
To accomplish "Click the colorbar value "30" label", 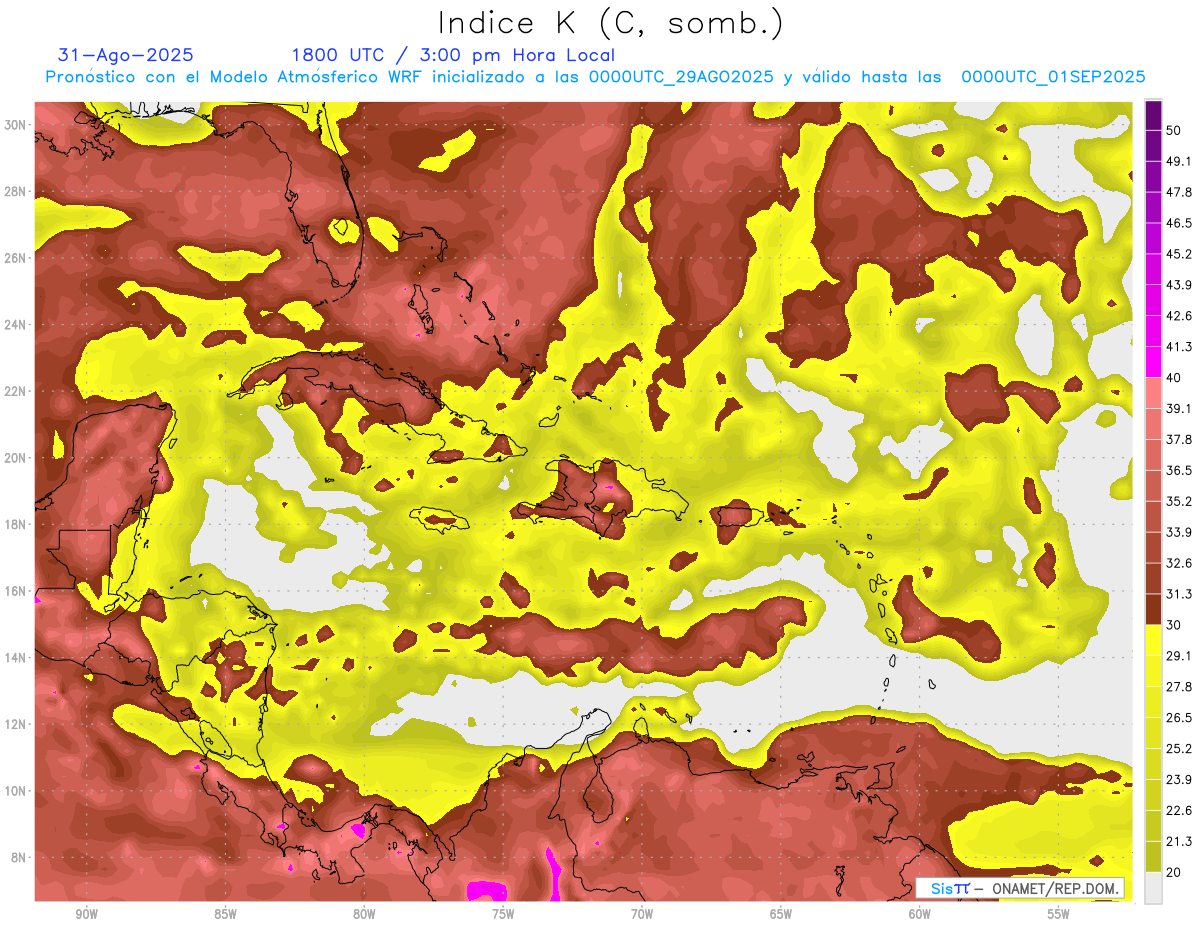I will pos(1173,625).
